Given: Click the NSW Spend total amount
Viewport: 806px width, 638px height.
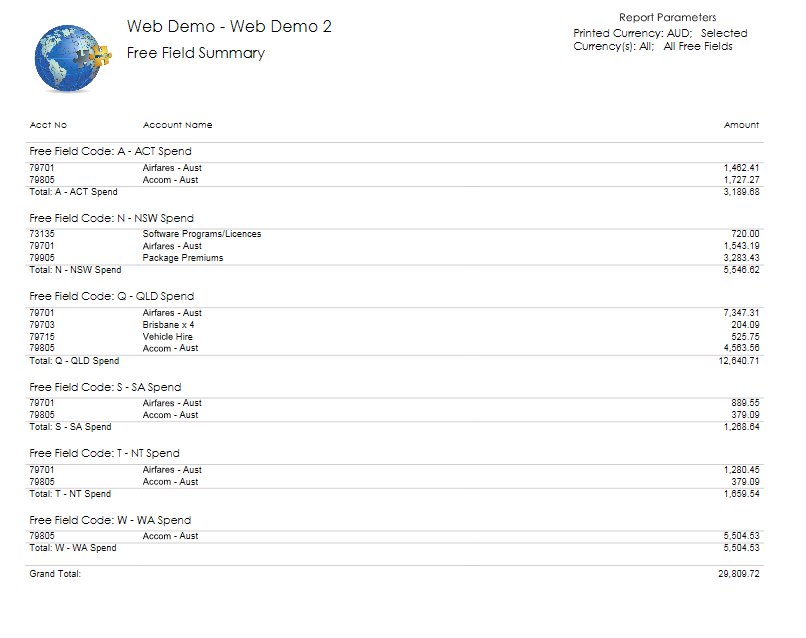Looking at the screenshot, I should tap(741, 270).
